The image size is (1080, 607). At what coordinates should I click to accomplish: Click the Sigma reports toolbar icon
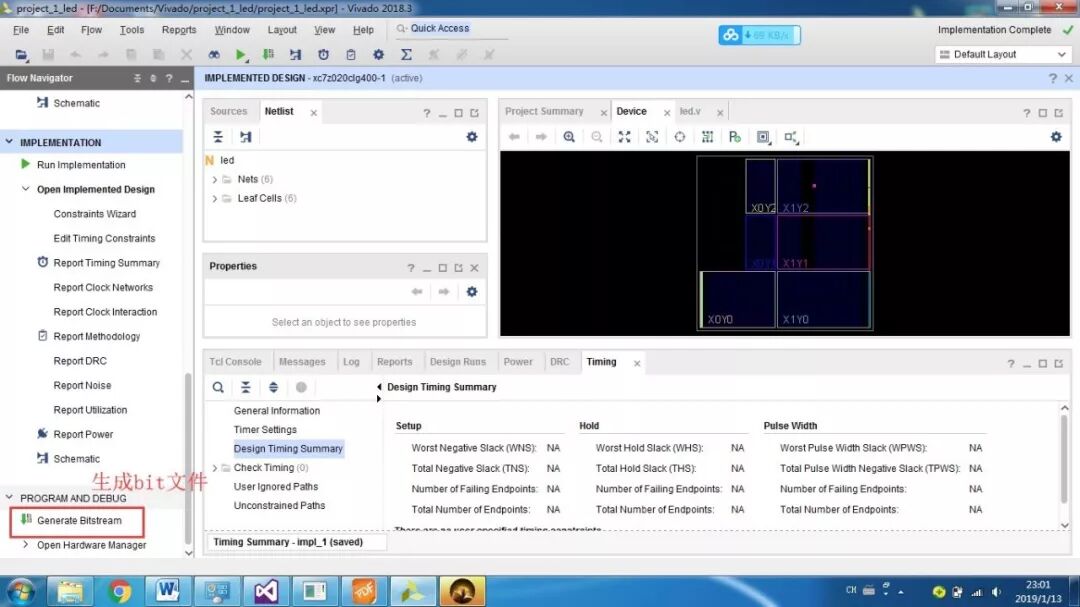pyautogui.click(x=406, y=54)
